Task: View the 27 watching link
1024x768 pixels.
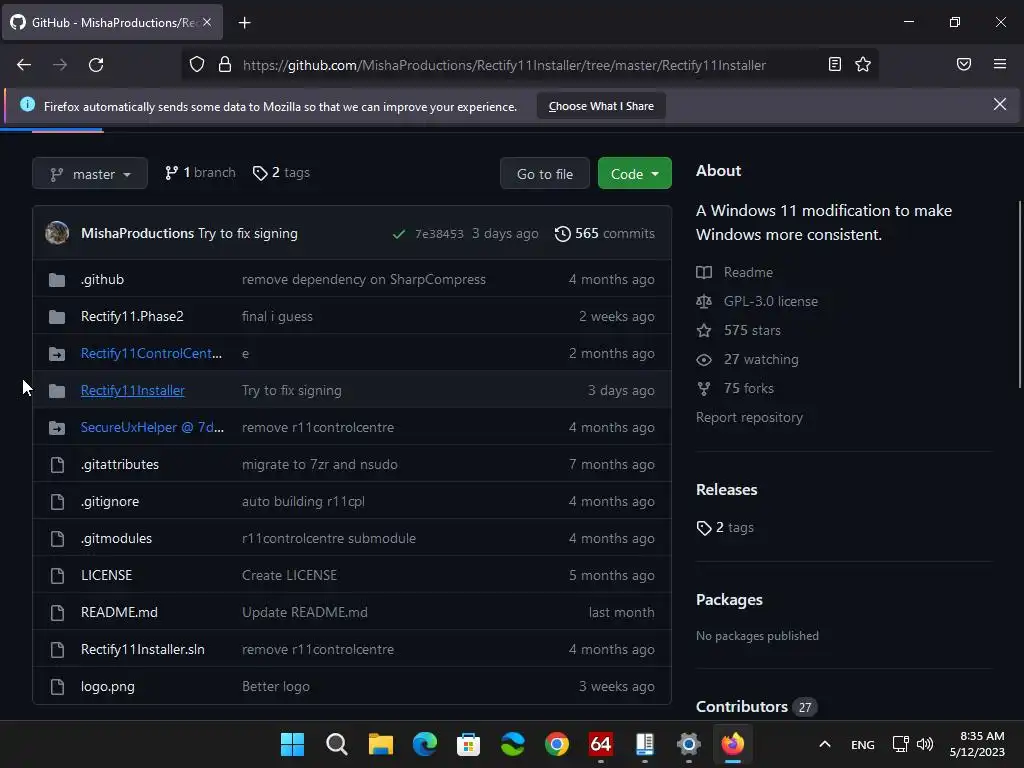Action: click(x=761, y=359)
